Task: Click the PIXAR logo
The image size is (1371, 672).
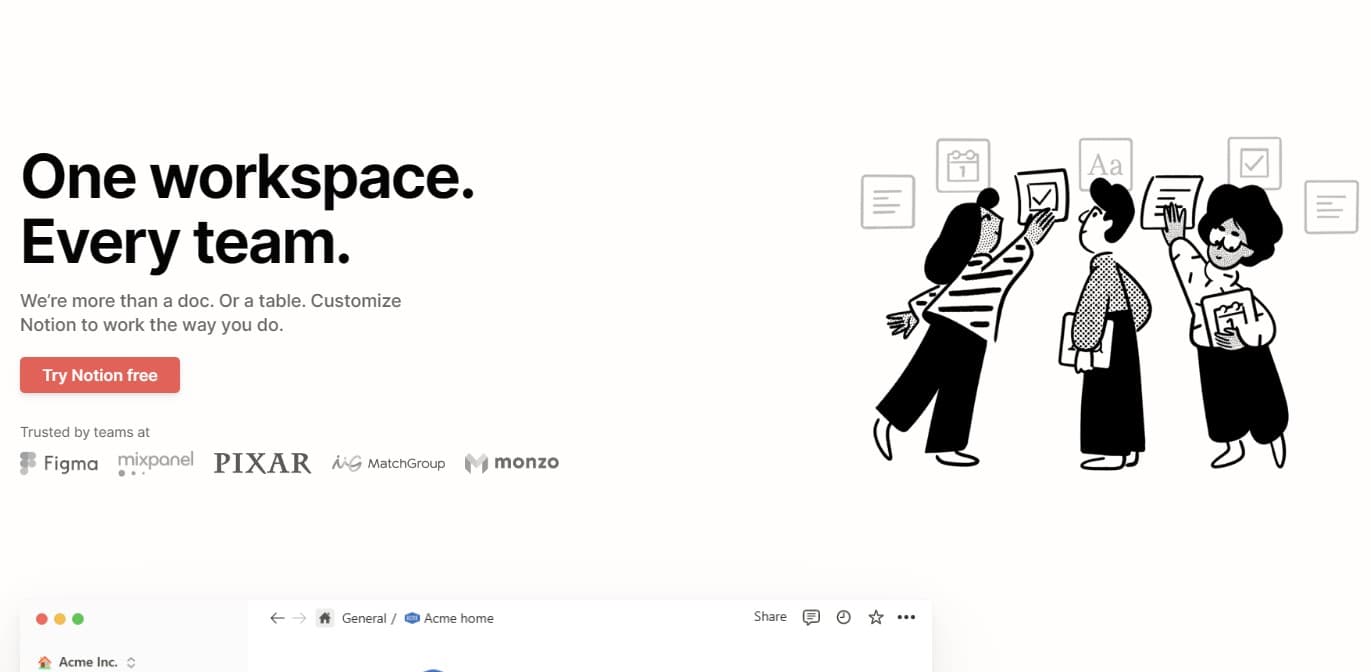Action: (262, 463)
